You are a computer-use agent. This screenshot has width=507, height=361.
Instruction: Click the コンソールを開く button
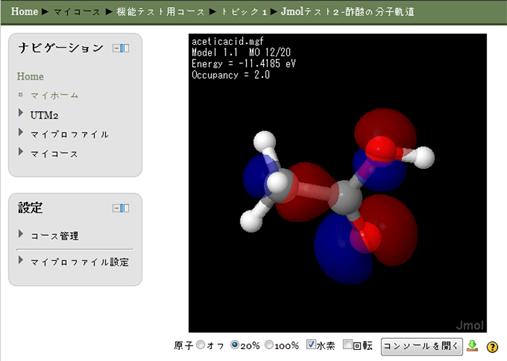[x=422, y=346]
